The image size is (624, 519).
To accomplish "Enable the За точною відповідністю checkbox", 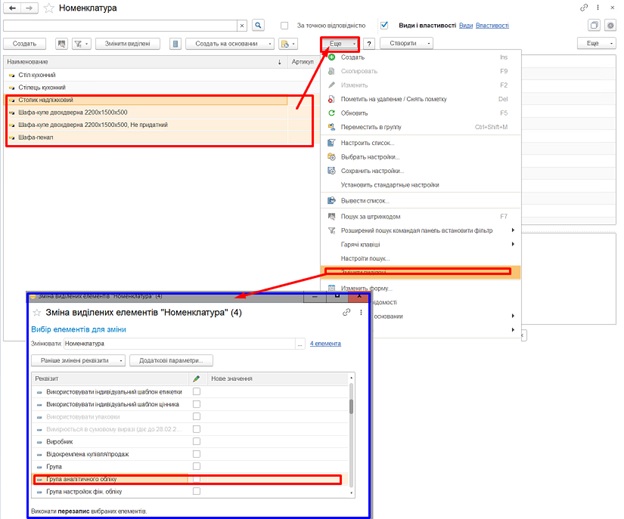I will point(286,25).
